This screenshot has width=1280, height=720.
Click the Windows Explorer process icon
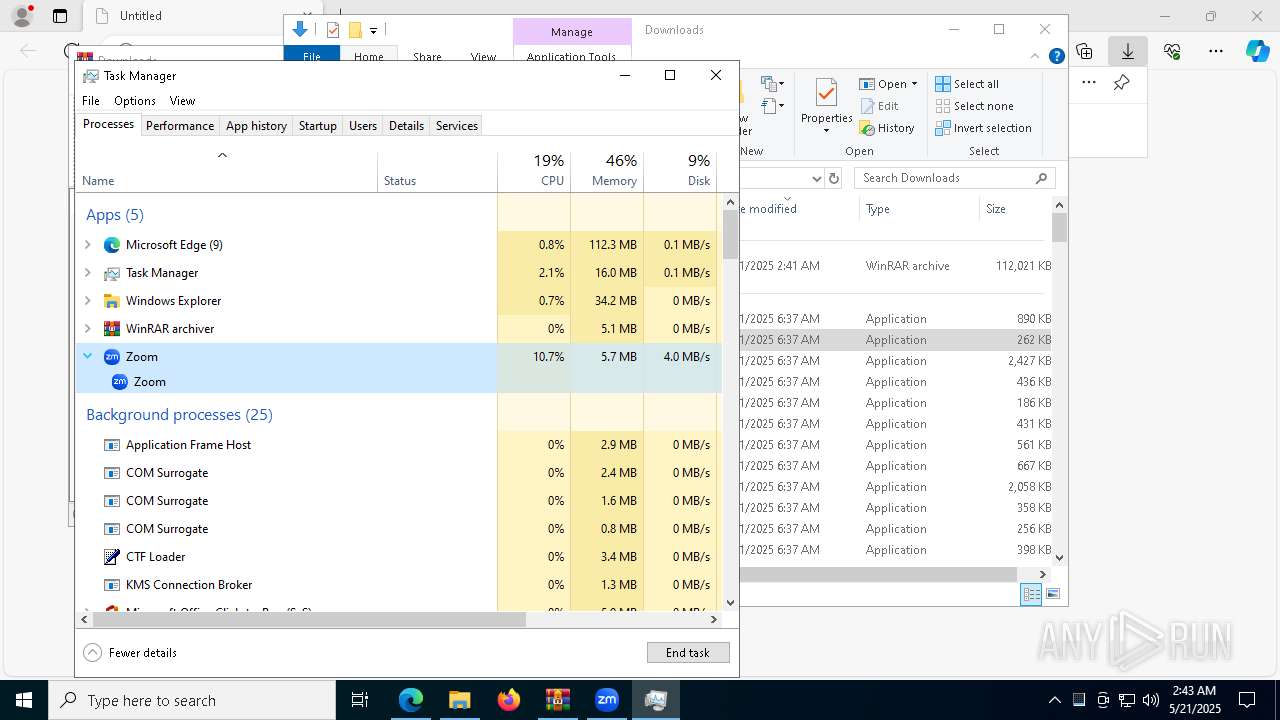[x=112, y=301]
